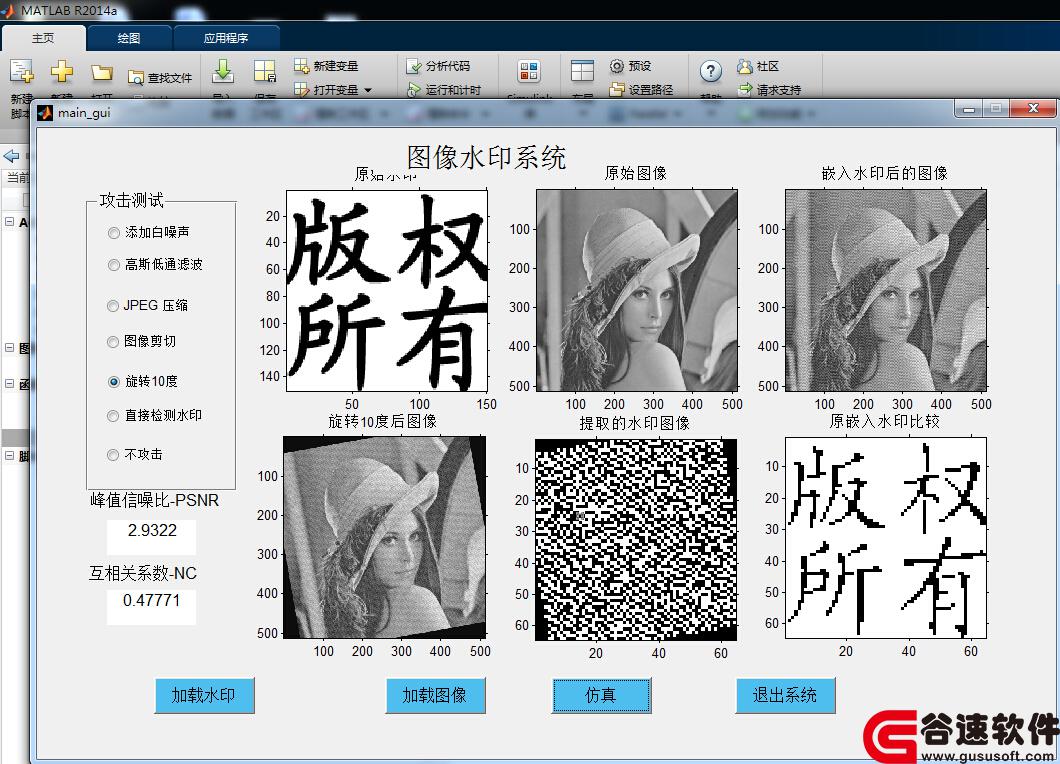The height and width of the screenshot is (764, 1060).
Task: Click the 旋转10度后图像 plot title
Action: coord(383,421)
